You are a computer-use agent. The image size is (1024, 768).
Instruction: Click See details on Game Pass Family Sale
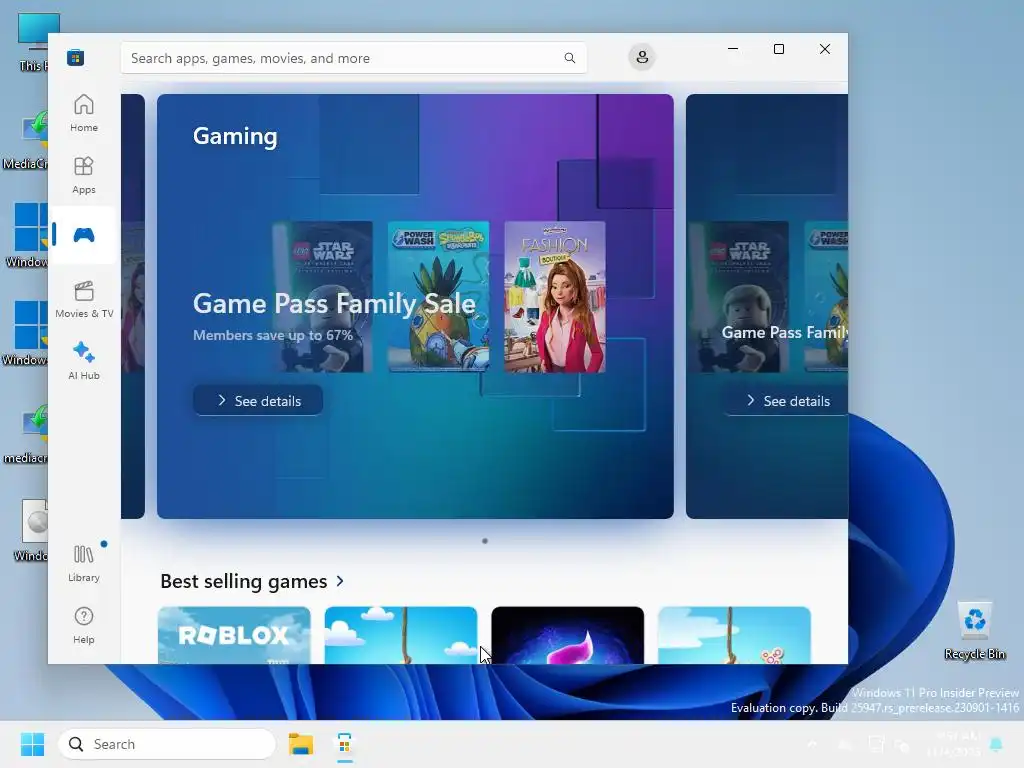258,400
